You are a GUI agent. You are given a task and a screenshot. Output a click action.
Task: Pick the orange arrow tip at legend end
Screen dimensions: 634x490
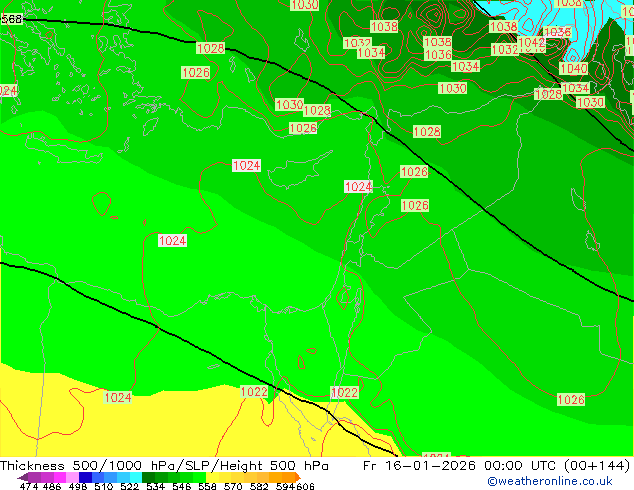pos(297,477)
